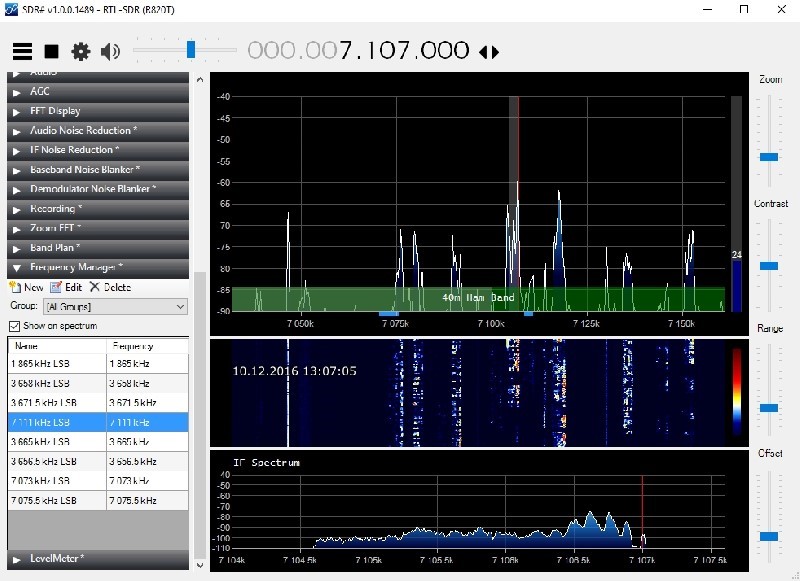The image size is (800, 581).
Task: Click New in Frequency Manager
Action: click(x=27, y=287)
